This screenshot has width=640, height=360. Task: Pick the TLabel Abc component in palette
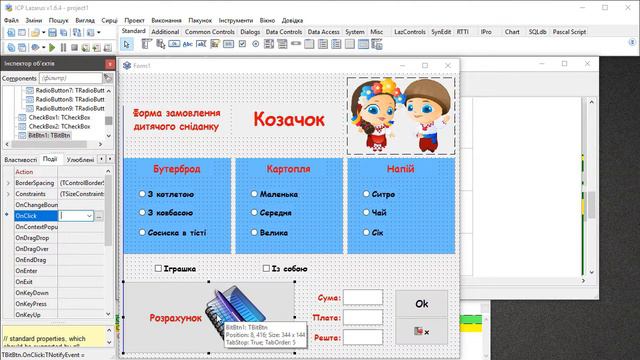188,44
